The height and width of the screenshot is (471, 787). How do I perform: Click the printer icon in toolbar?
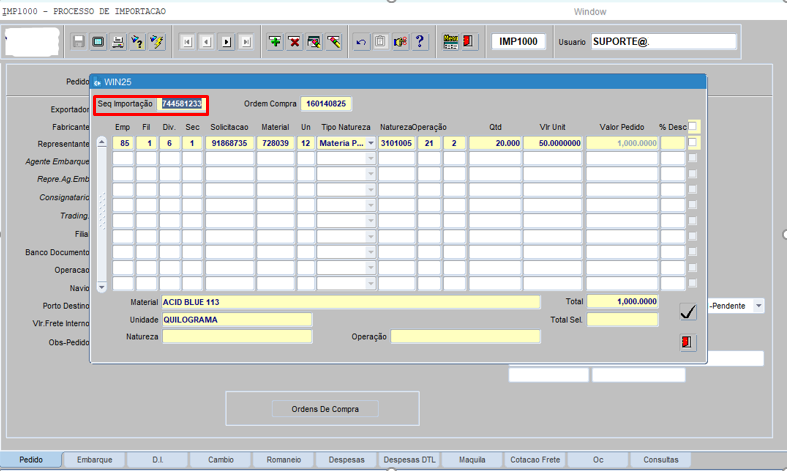(x=117, y=42)
